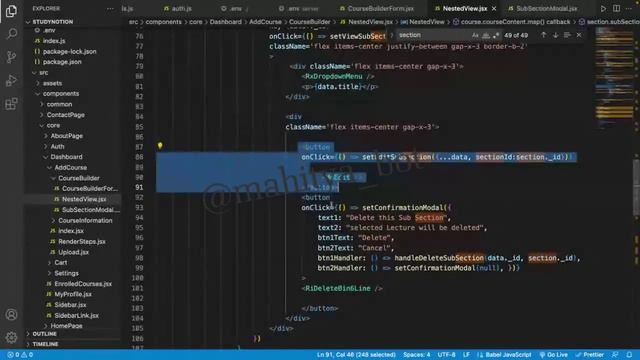Open the notifications bell in status bar
Screen dimensions: 640x360
pyautogui.click(x=629, y=355)
